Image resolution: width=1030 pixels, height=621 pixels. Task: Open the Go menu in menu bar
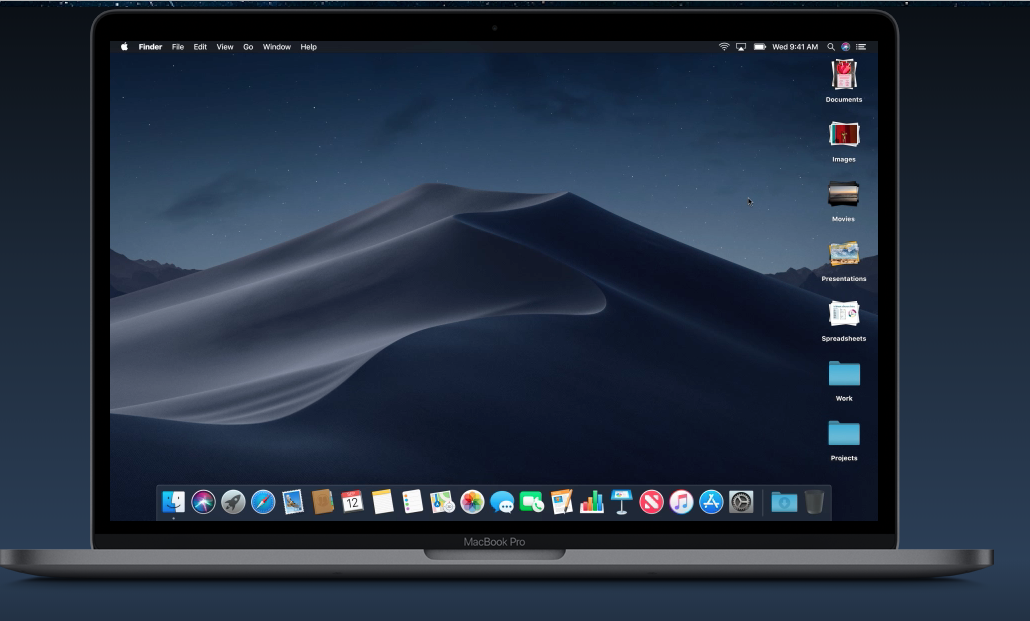248,47
